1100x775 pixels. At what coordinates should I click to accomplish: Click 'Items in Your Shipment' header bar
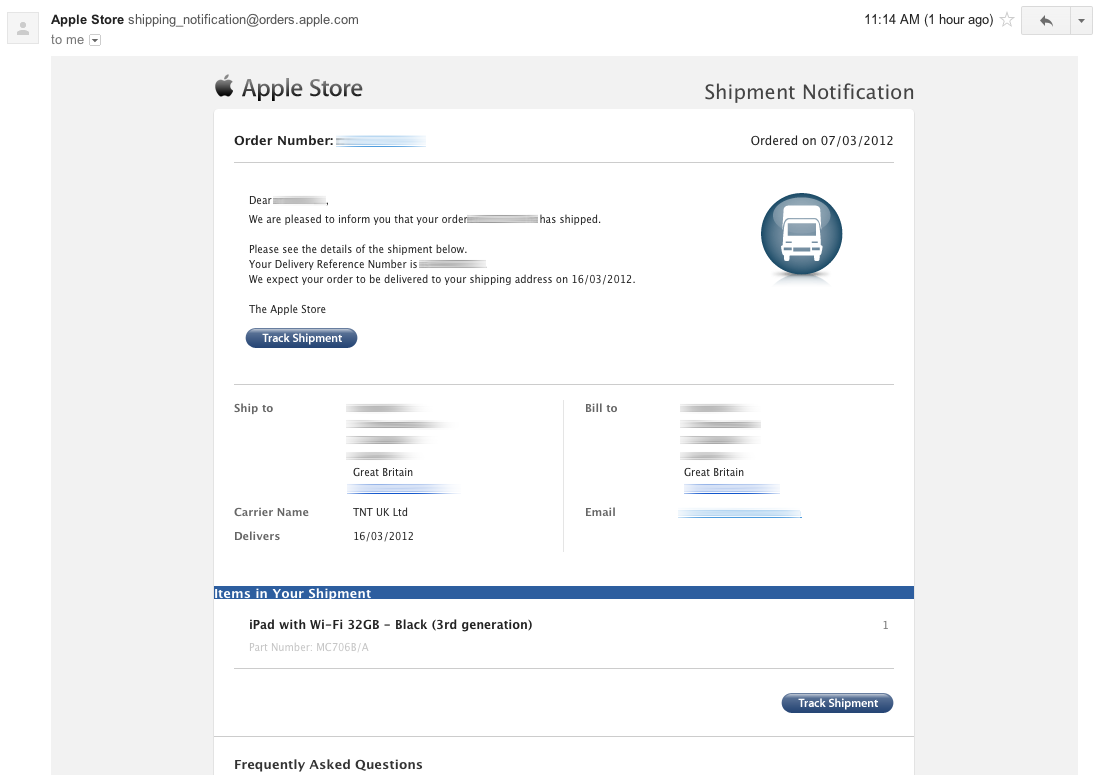[x=563, y=593]
